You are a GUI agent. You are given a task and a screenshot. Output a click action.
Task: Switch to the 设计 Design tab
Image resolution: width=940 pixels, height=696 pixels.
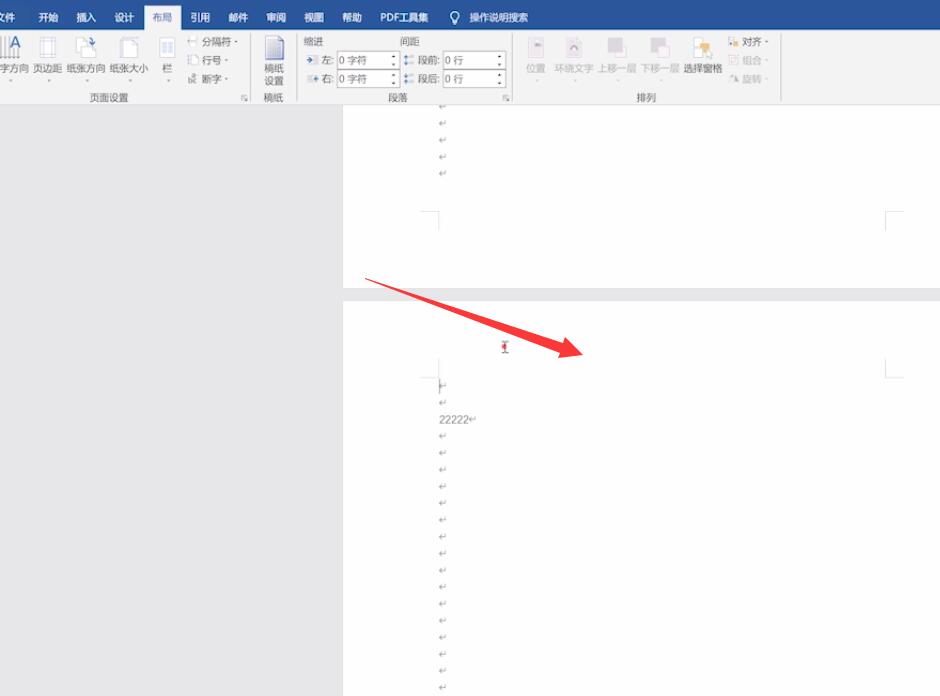pyautogui.click(x=124, y=17)
